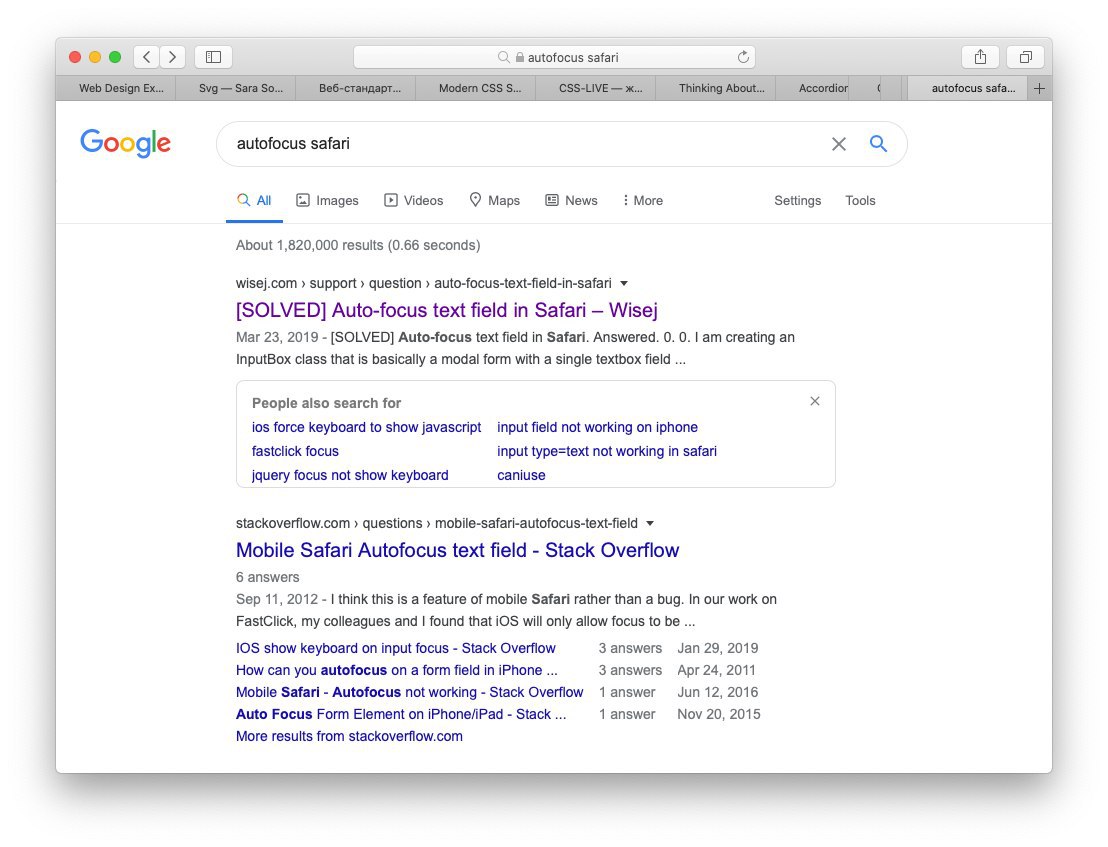Go forward with Safari's forward arrow

point(172,57)
